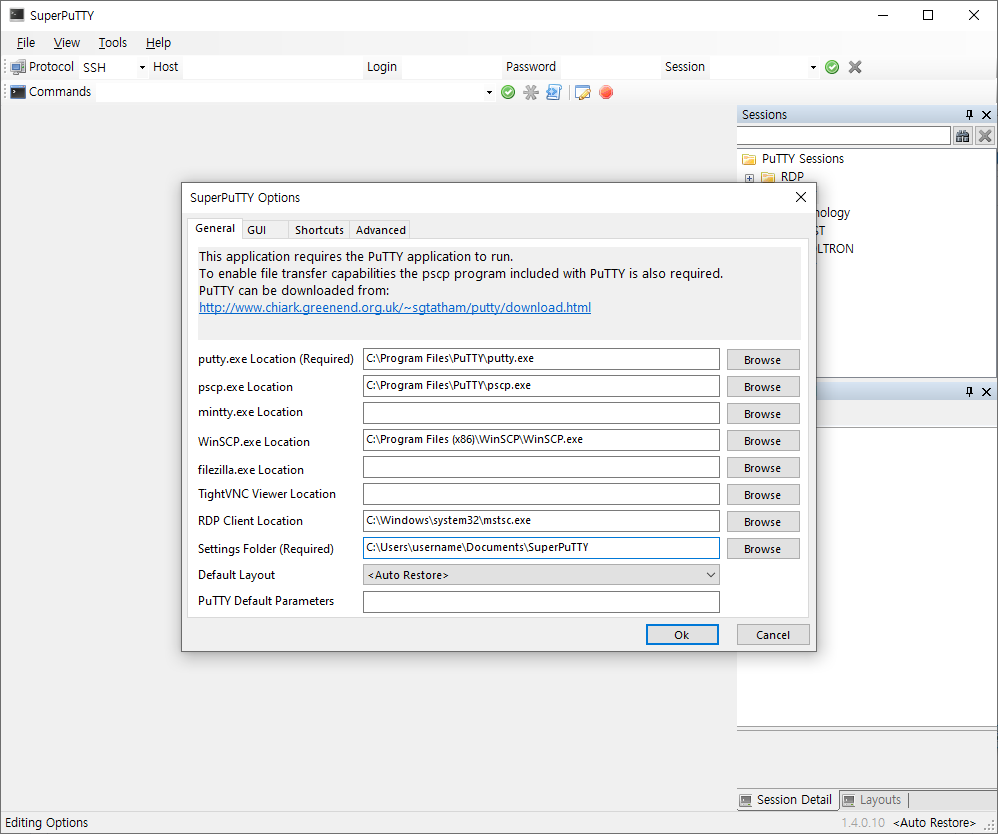
Task: Browse for pscp.exe location
Action: [763, 387]
